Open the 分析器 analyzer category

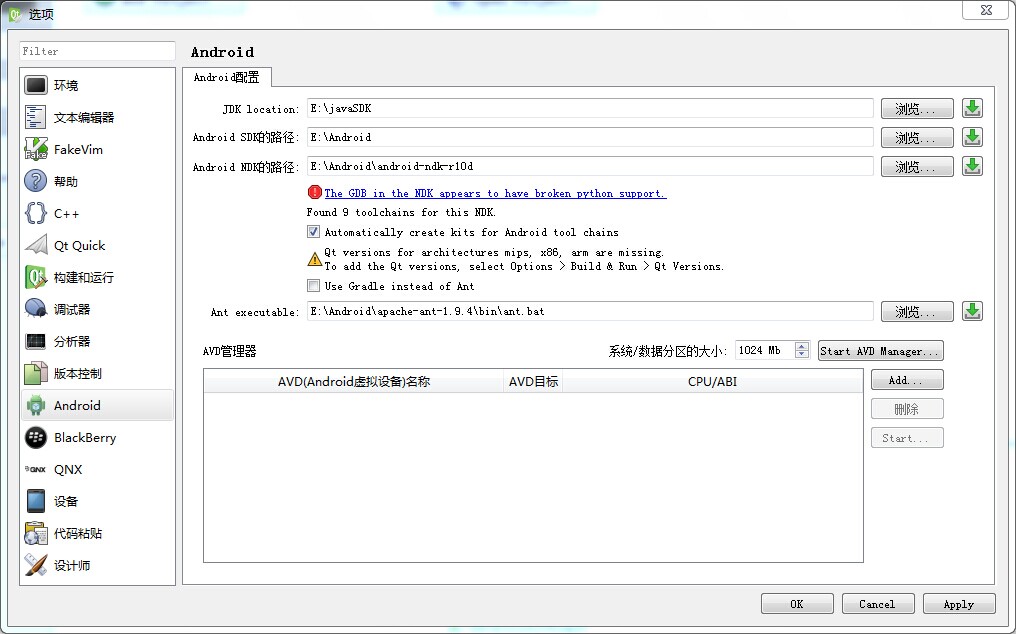click(x=97, y=341)
